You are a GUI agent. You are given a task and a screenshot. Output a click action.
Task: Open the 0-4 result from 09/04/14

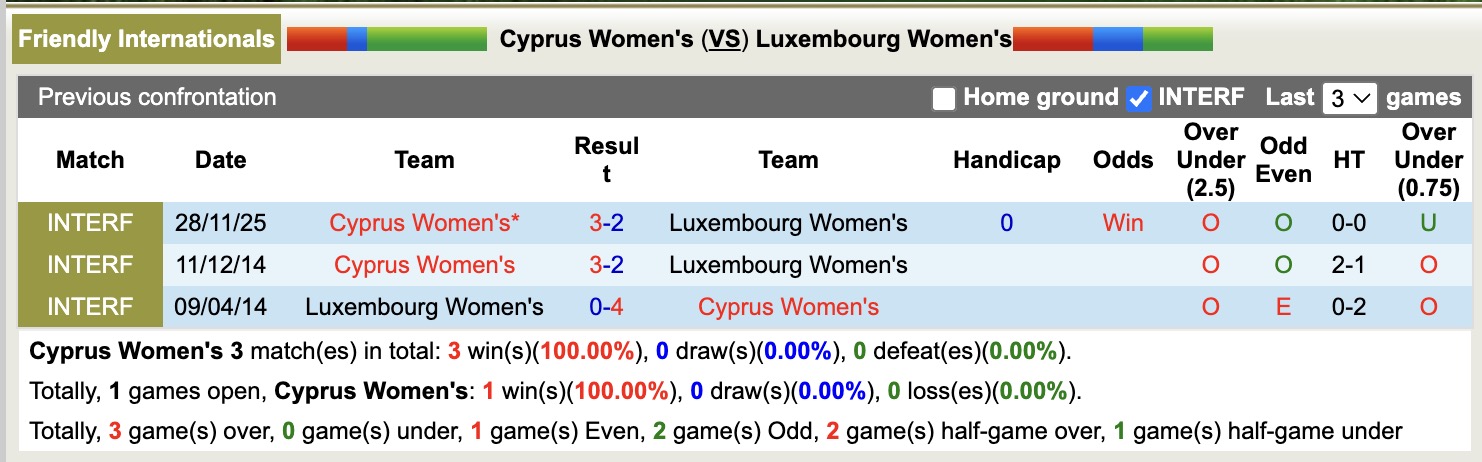pos(606,307)
